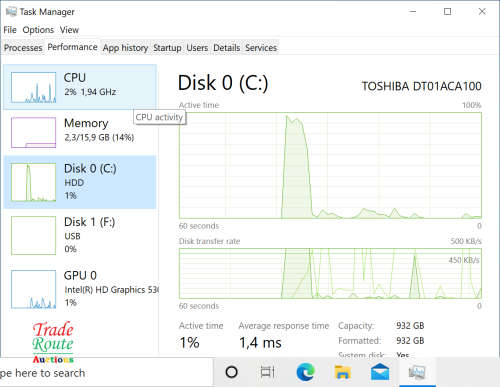Image resolution: width=500 pixels, height=387 pixels.
Task: Open Disk 1 (F:) USB panel
Action: point(80,235)
